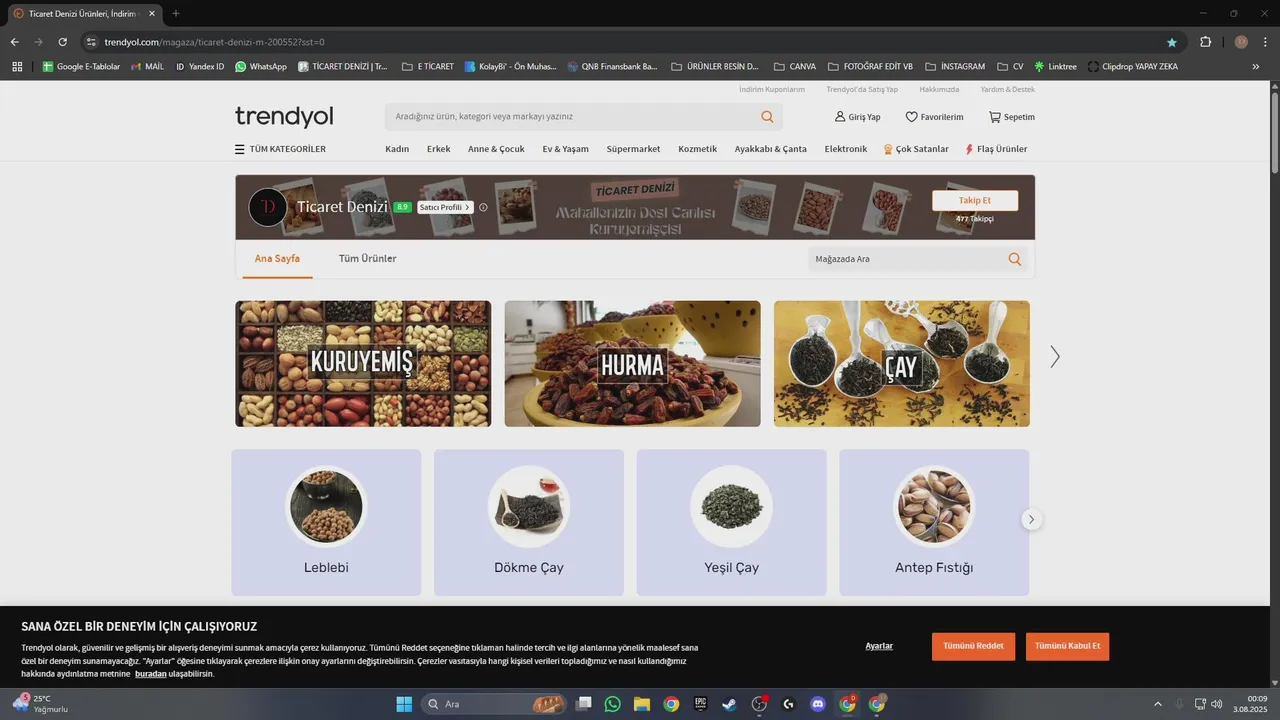The image size is (1280, 720).
Task: Open Clipdrop YAPAY ZEKA bookmark
Action: pos(1132,66)
